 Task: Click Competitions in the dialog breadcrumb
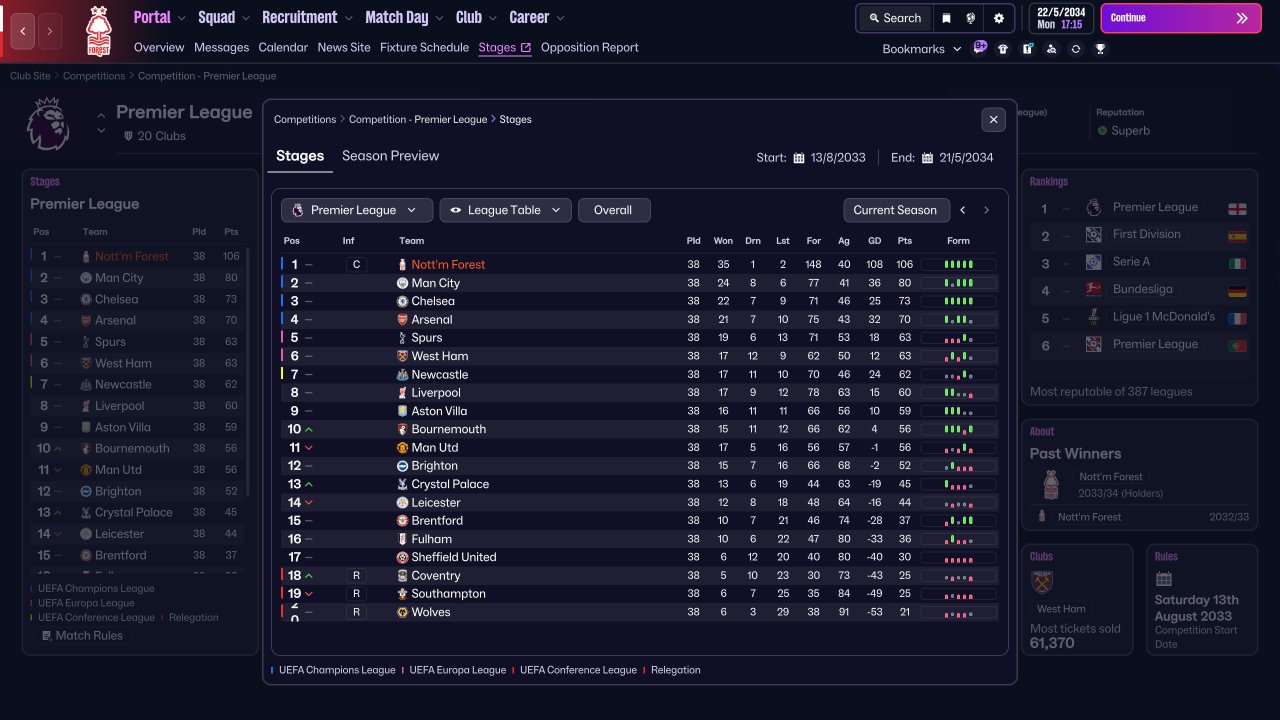pos(305,119)
